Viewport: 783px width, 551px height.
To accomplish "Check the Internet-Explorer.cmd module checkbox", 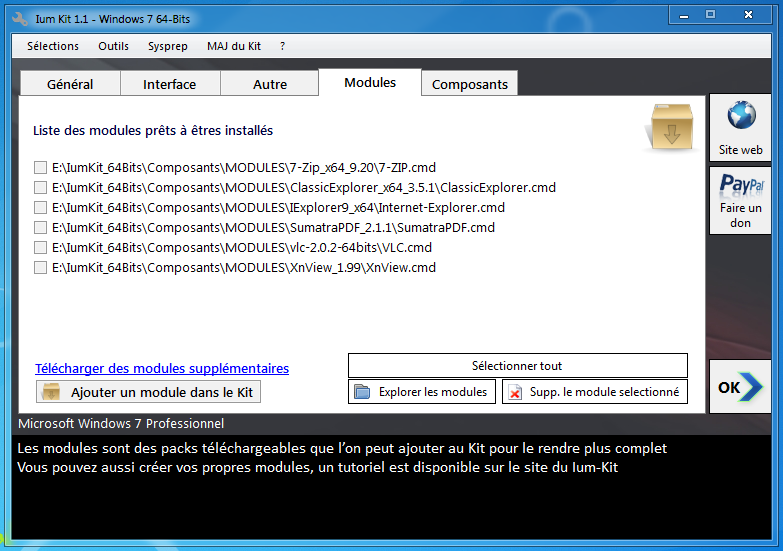I will (40, 207).
